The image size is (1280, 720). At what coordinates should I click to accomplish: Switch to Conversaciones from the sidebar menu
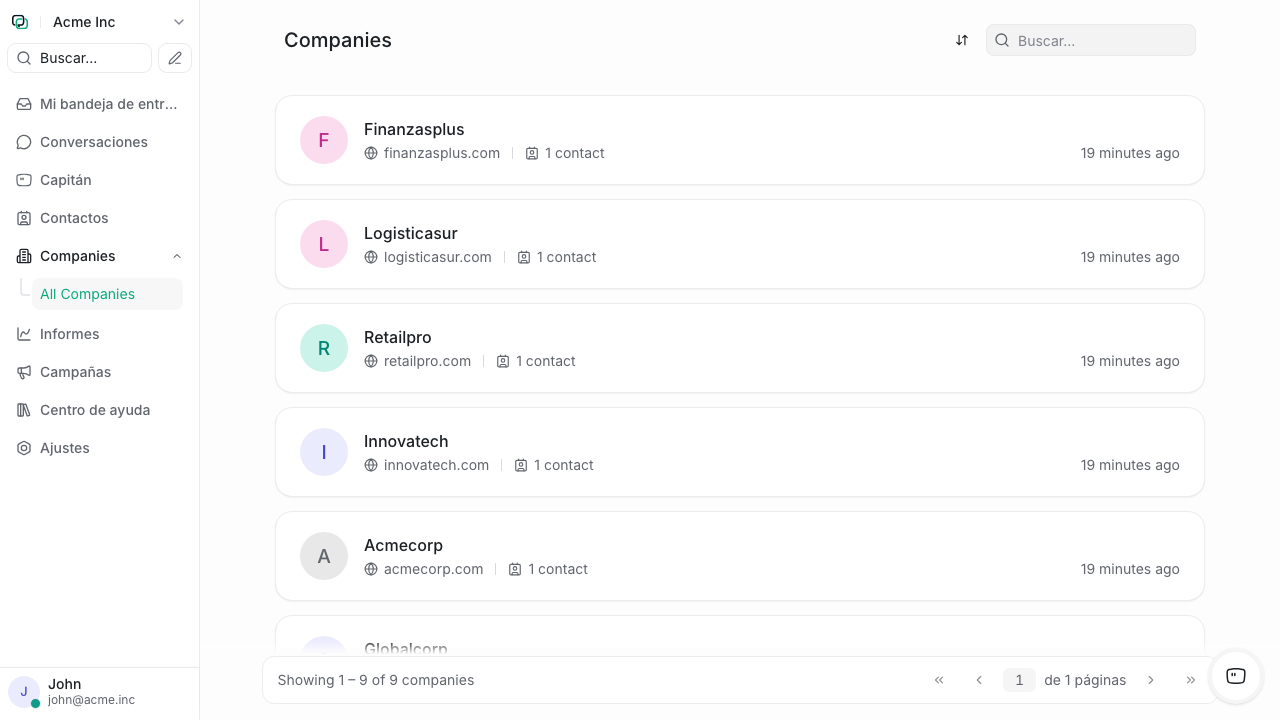[94, 142]
